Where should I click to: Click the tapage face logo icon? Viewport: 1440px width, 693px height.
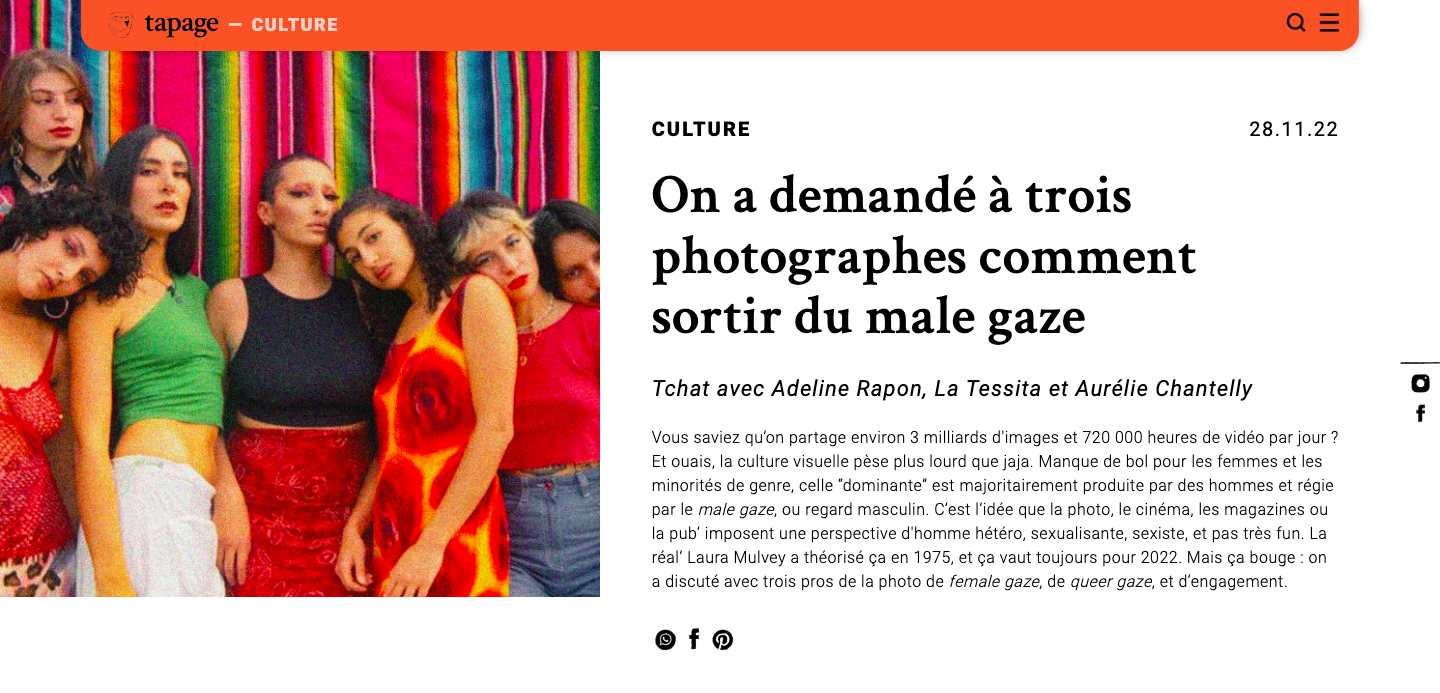pyautogui.click(x=120, y=24)
